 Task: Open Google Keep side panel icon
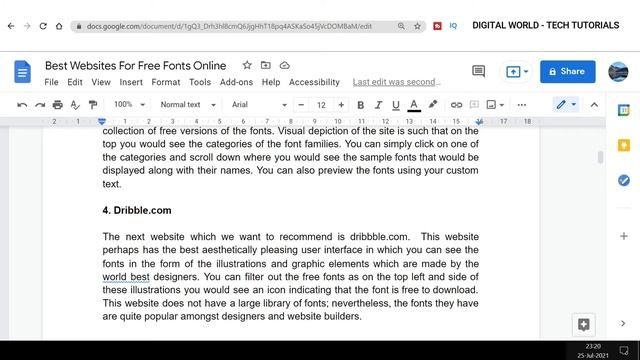[624, 145]
